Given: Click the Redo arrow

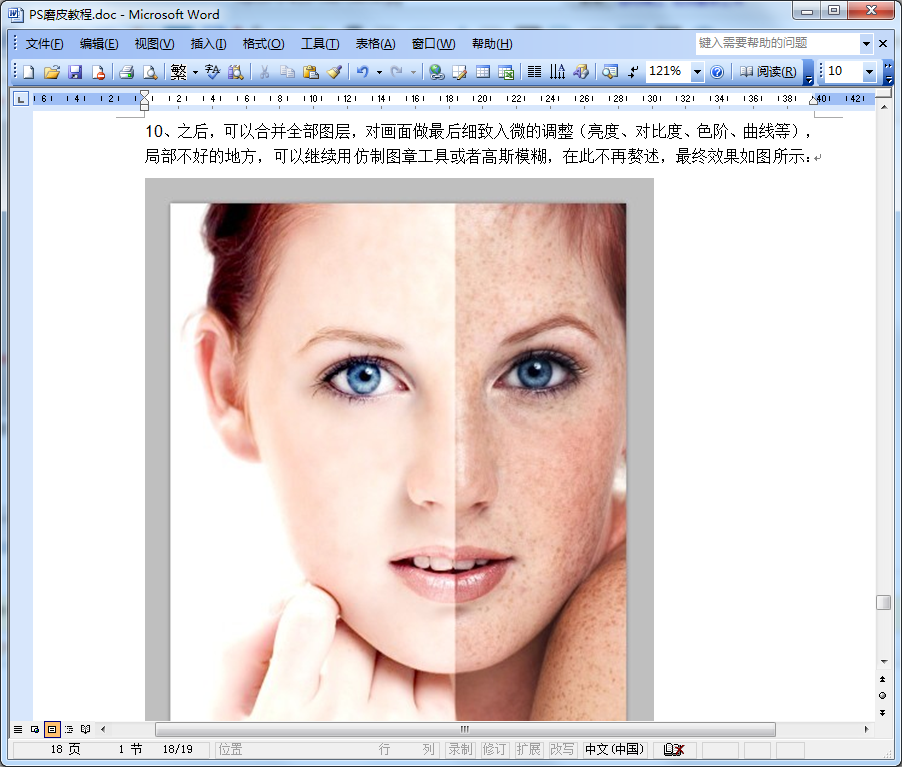Looking at the screenshot, I should point(396,72).
